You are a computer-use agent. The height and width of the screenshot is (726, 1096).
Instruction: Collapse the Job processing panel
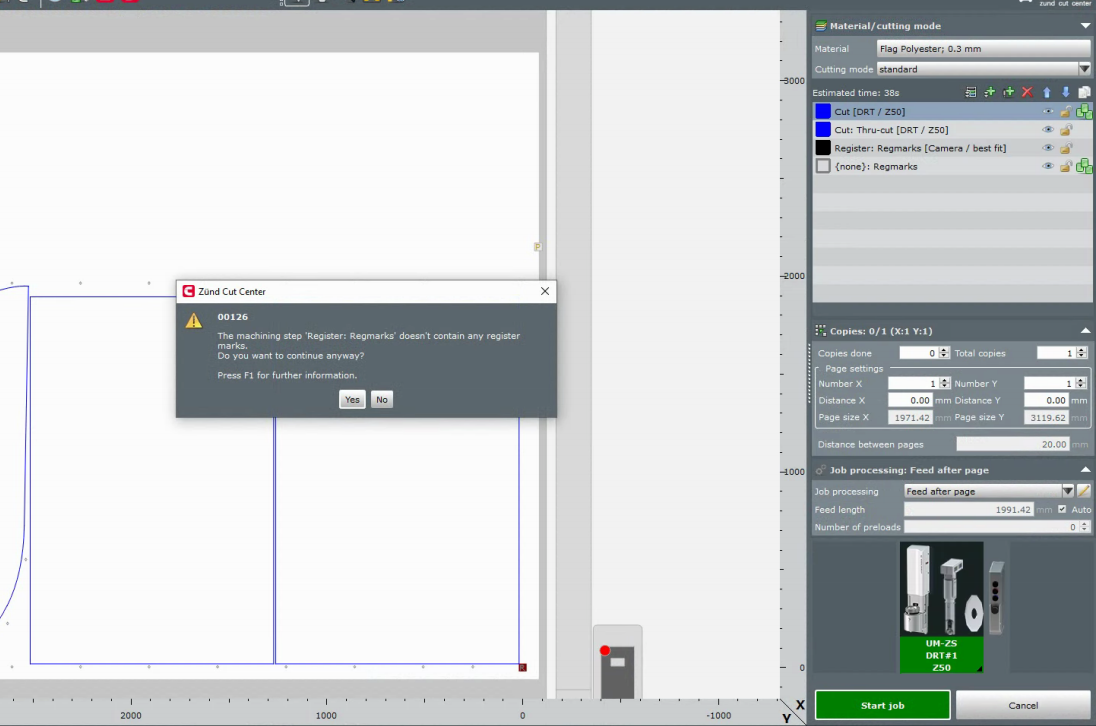(x=1085, y=470)
